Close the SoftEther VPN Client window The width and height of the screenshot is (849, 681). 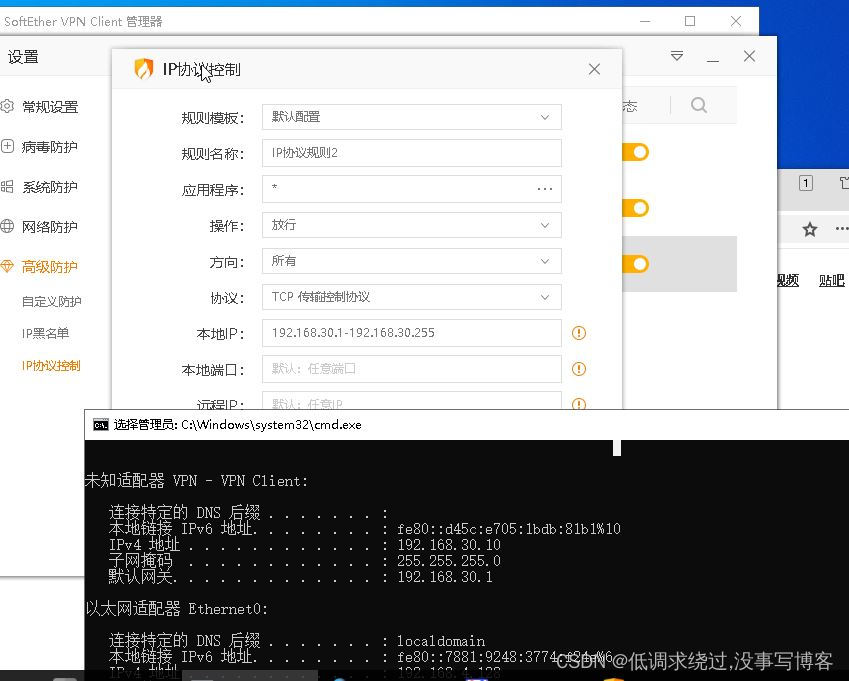736,21
